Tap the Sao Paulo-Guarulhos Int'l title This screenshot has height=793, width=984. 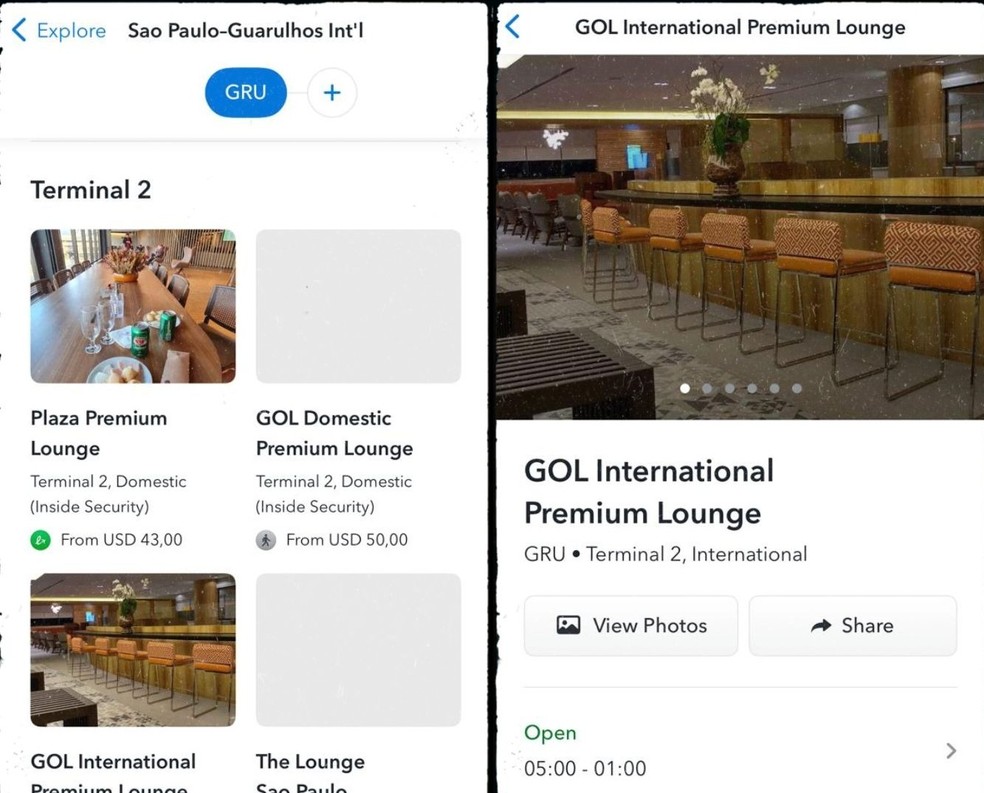pos(245,30)
